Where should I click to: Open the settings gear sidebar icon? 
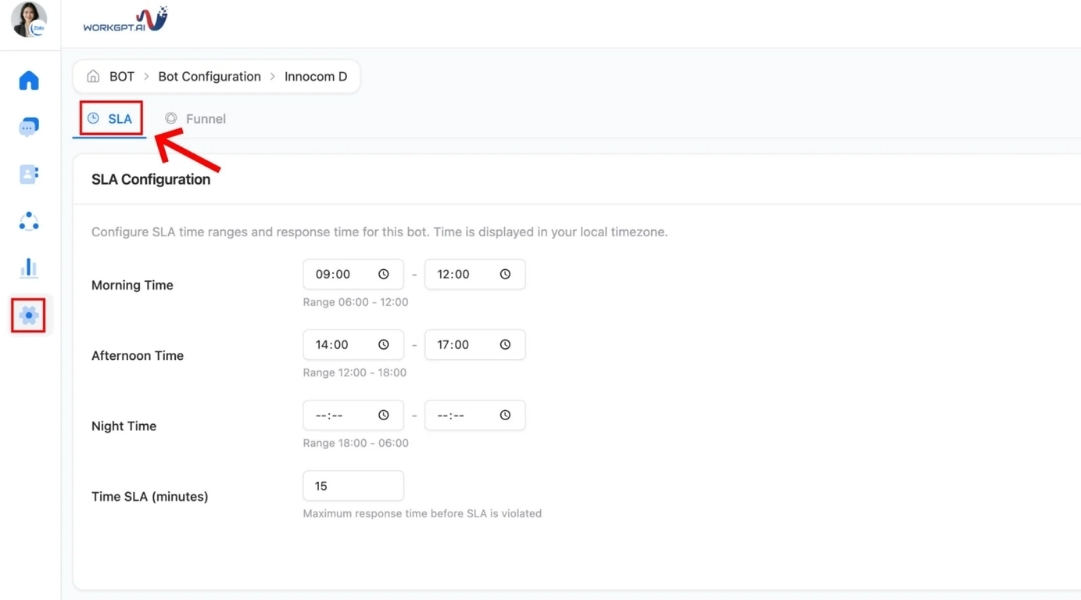coord(28,315)
